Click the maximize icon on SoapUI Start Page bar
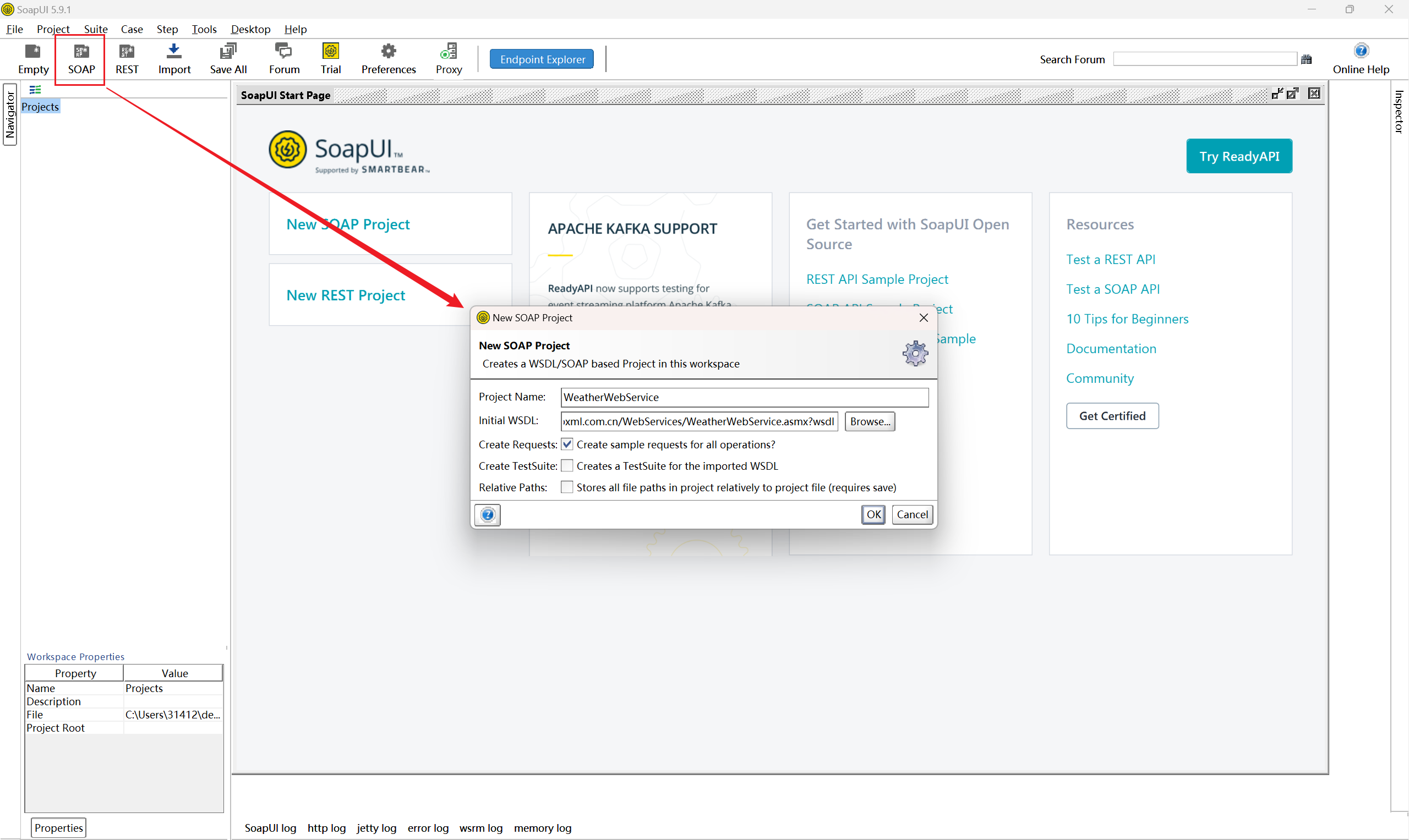The height and width of the screenshot is (840, 1409). 1292,94
